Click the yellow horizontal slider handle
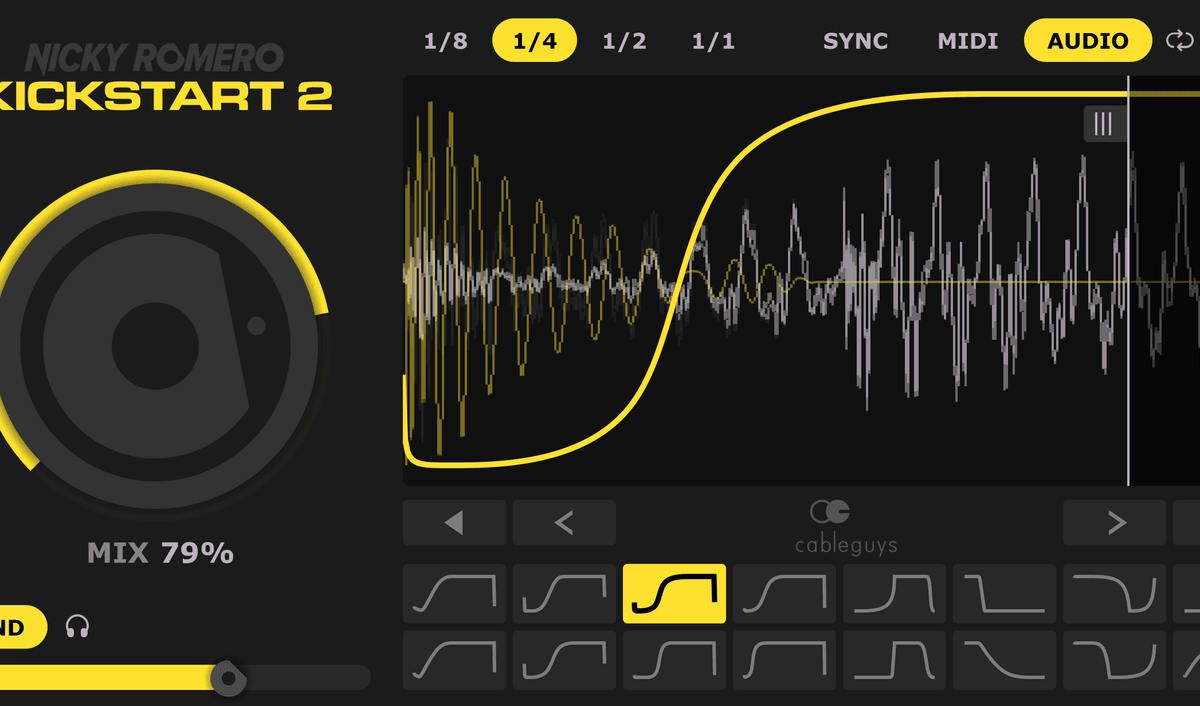1200x706 pixels. (x=229, y=678)
